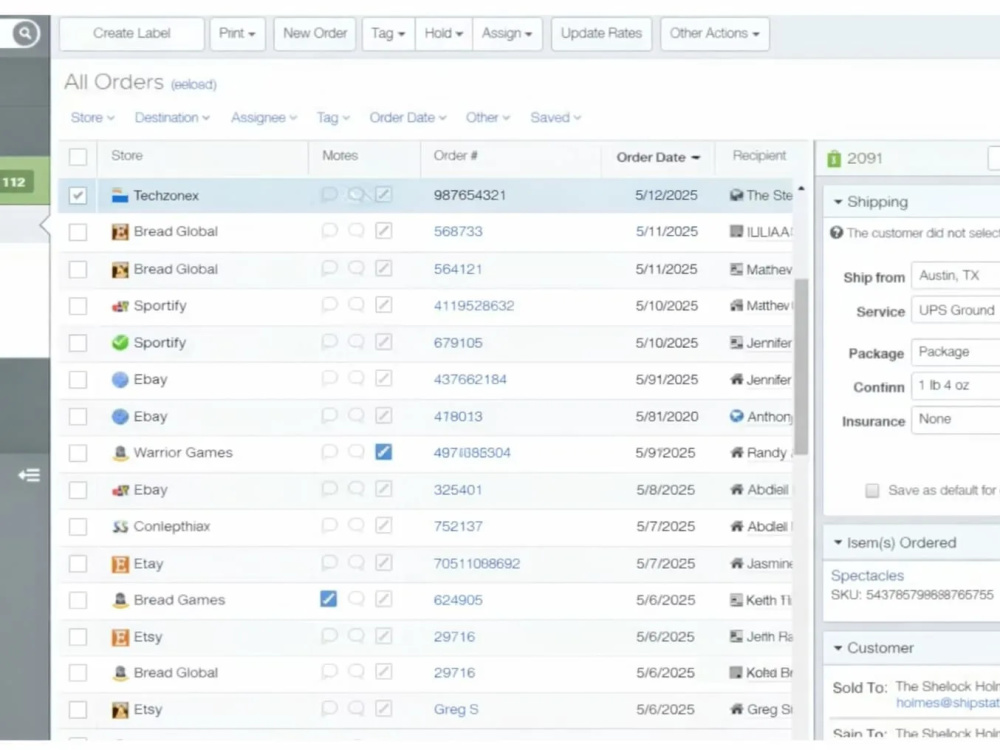
Task: Click the speech bubble icon for order 4119528632
Action: pos(329,305)
